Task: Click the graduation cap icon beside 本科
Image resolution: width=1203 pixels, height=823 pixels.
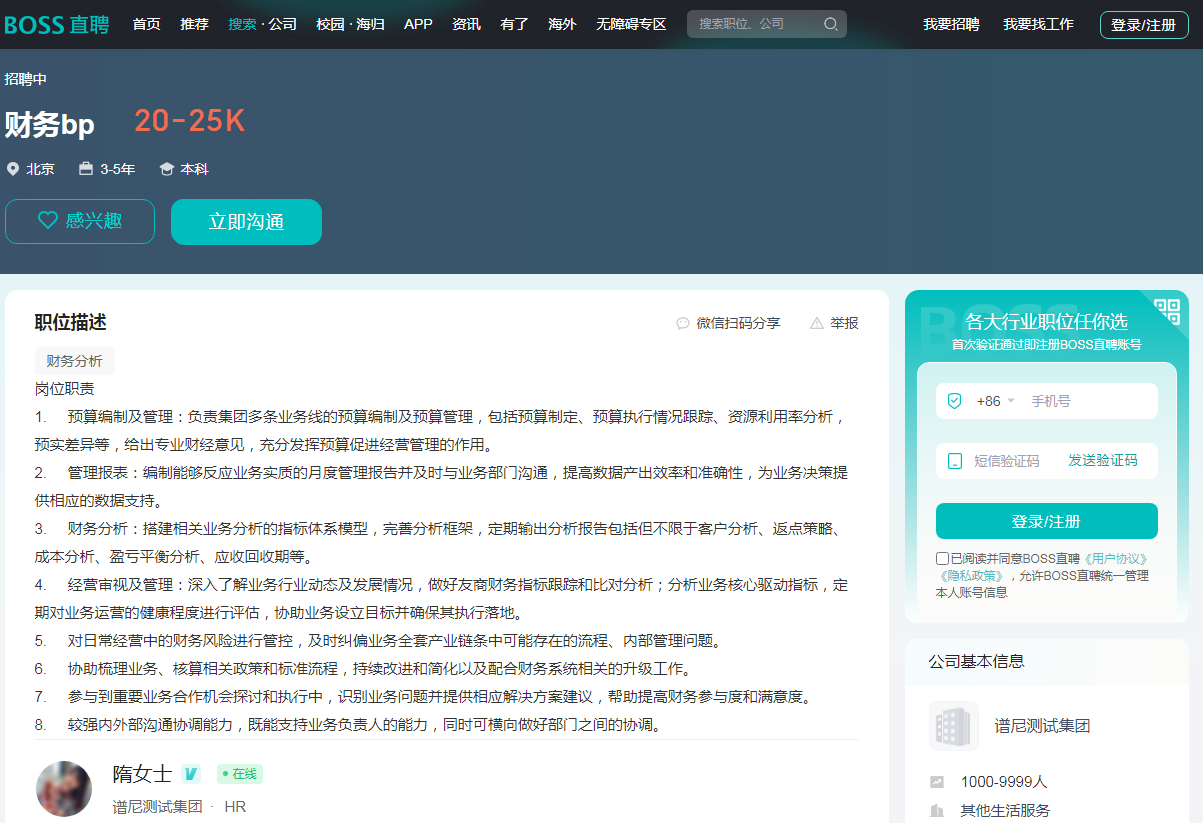Action: 165,168
